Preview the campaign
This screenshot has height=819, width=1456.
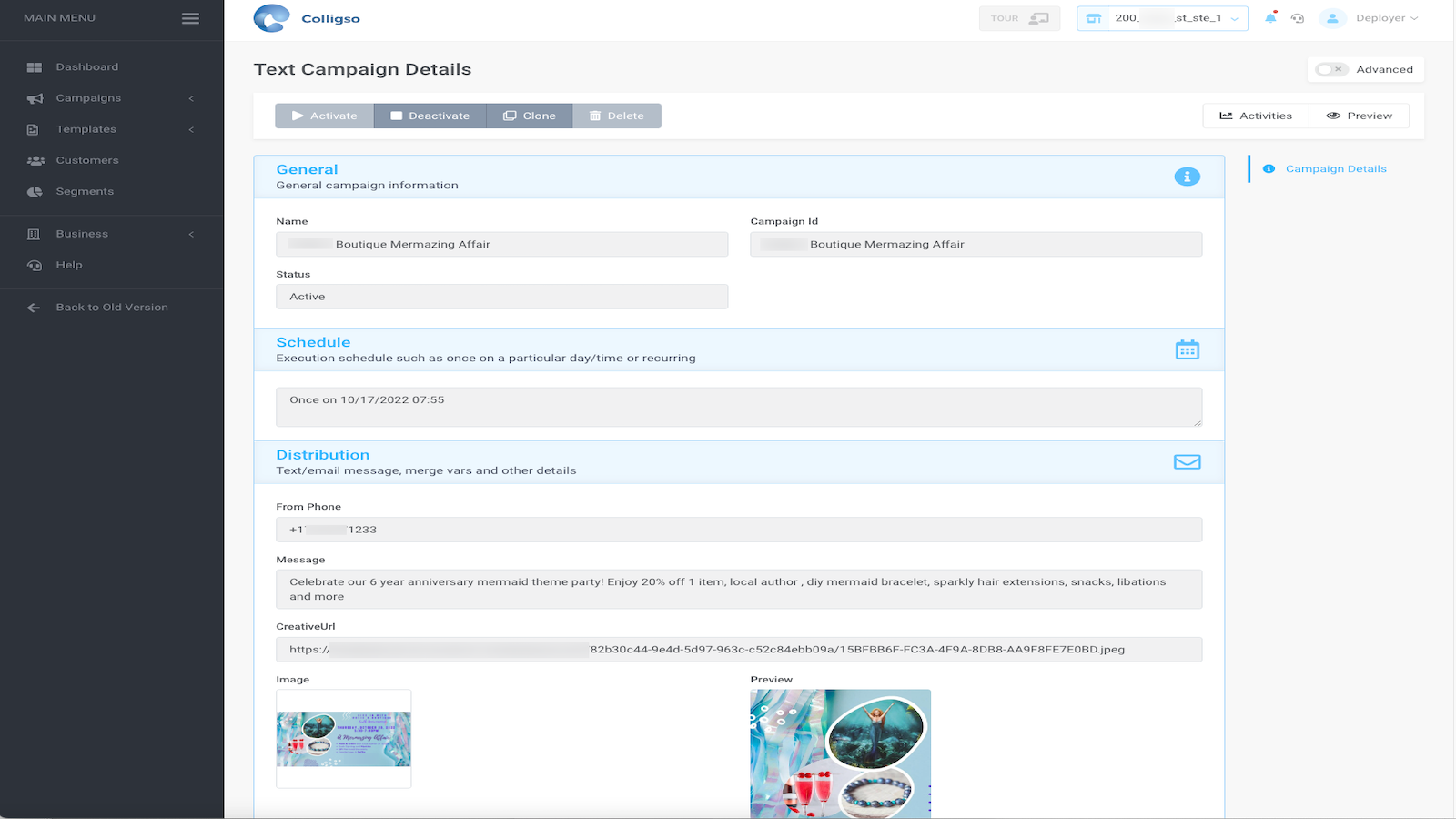[x=1360, y=116]
